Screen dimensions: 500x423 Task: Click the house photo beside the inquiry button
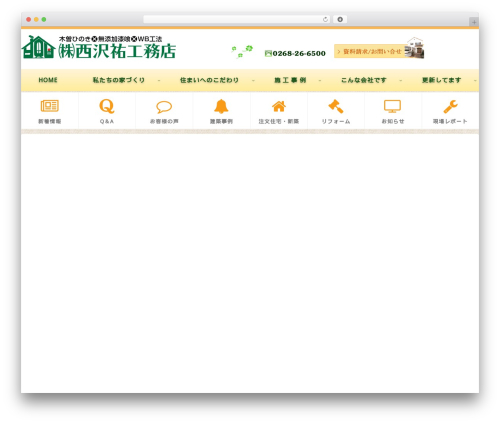(x=414, y=48)
